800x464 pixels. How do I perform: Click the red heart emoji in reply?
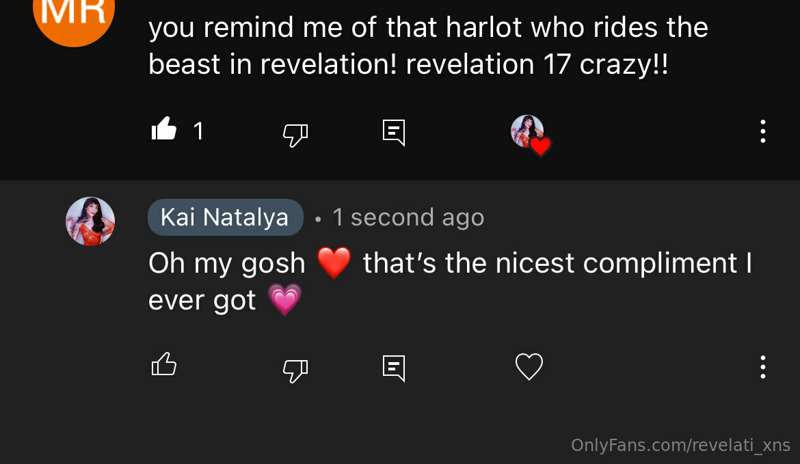pyautogui.click(x=333, y=264)
